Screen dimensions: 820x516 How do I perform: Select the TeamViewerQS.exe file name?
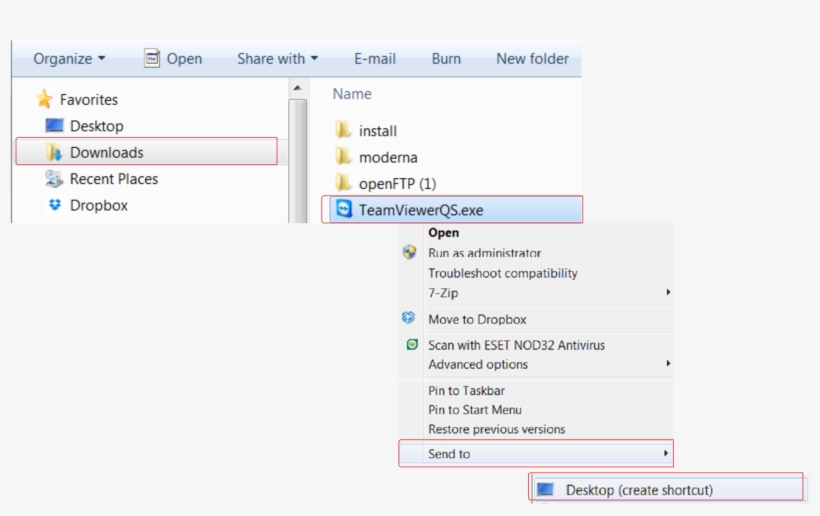coord(421,210)
